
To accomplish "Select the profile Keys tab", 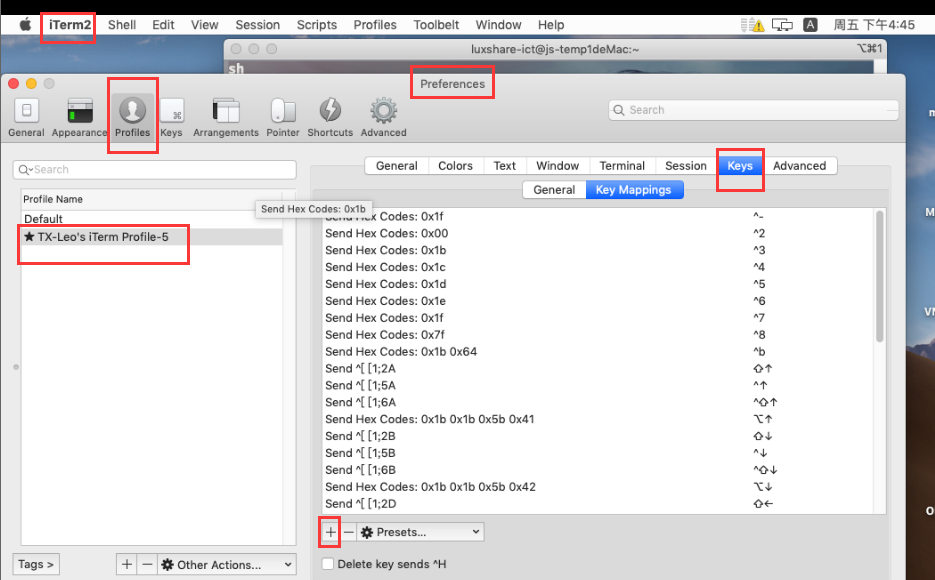I will tap(740, 166).
